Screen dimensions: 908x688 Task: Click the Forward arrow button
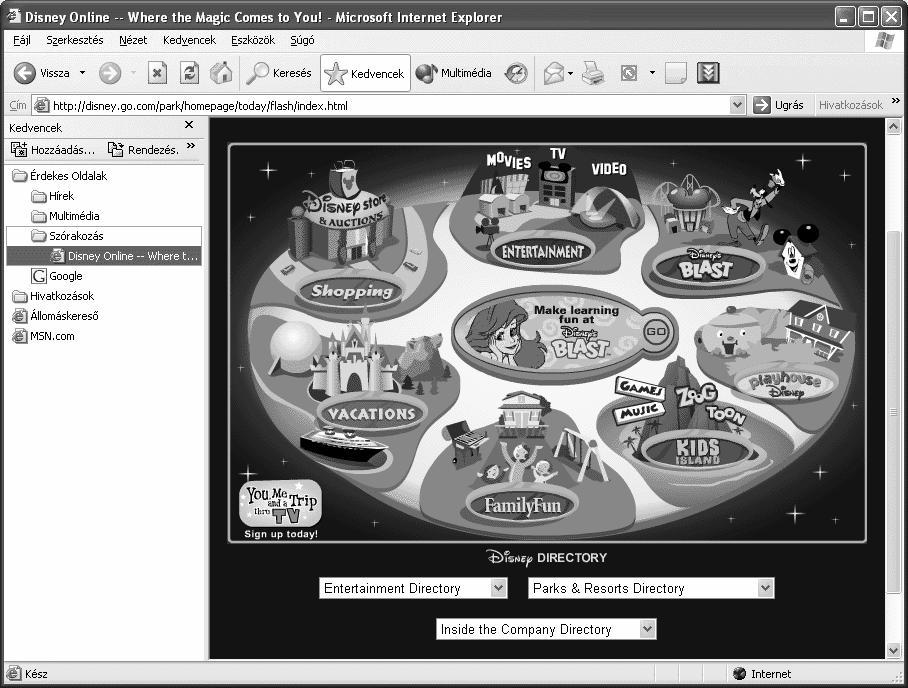110,73
